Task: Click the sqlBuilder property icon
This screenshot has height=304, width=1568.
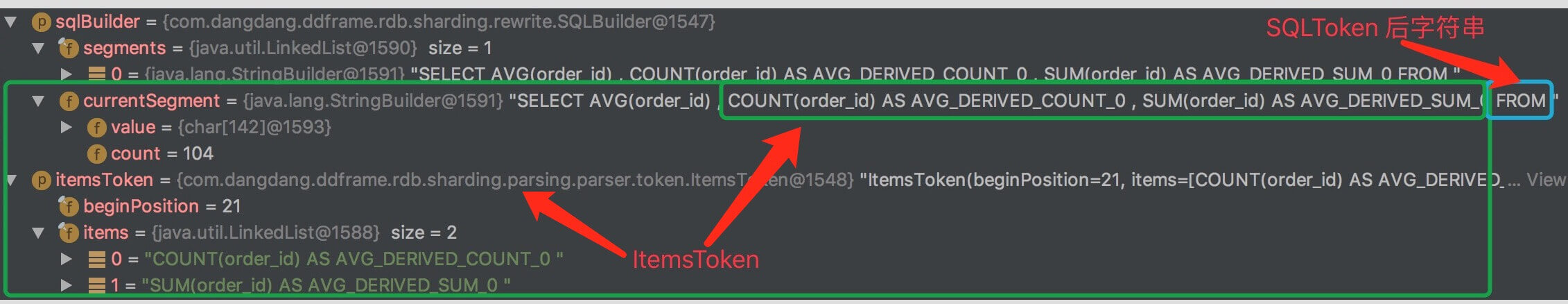Action: tap(41, 22)
